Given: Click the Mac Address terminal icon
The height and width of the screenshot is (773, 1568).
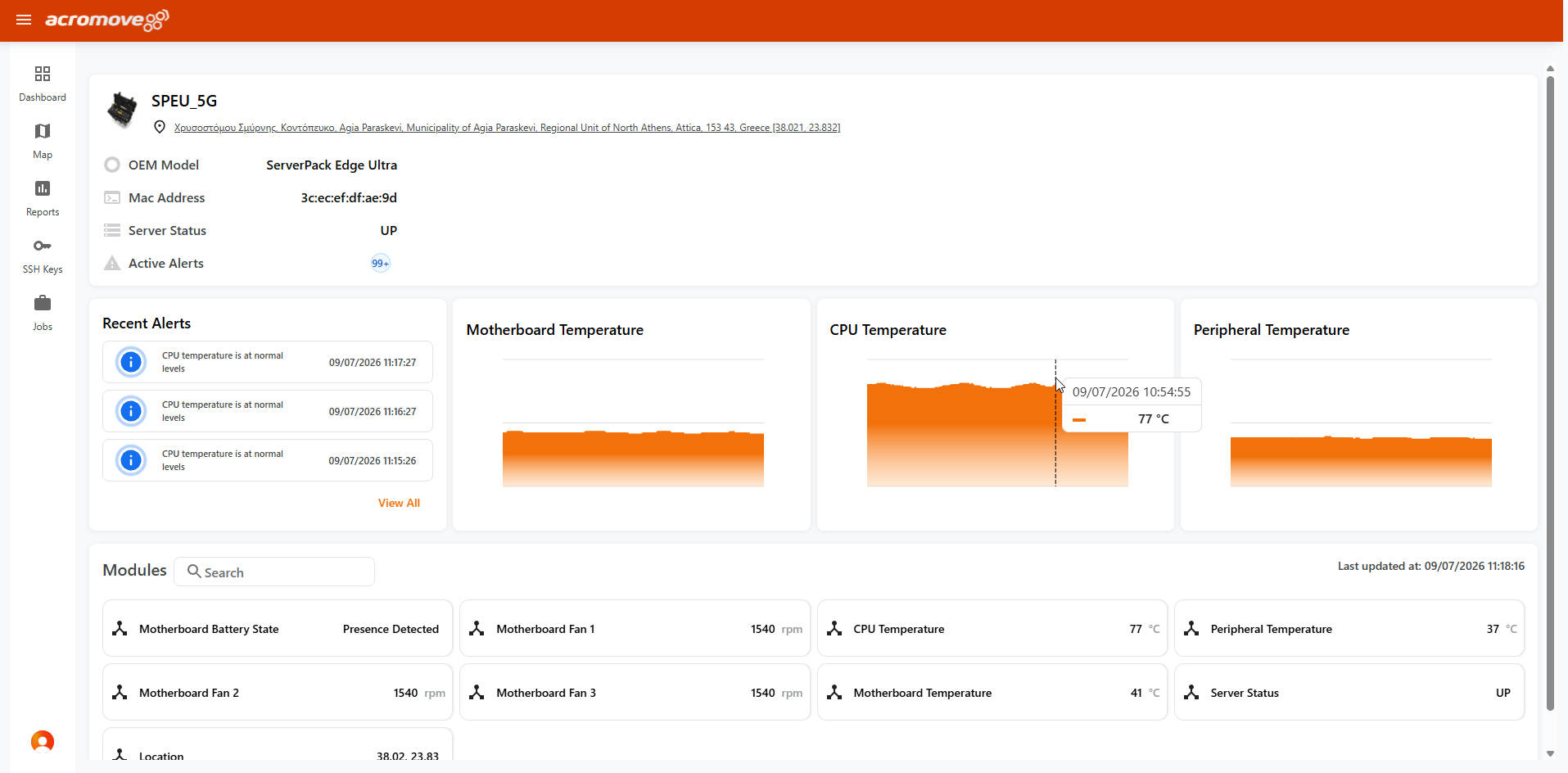Looking at the screenshot, I should pyautogui.click(x=112, y=197).
